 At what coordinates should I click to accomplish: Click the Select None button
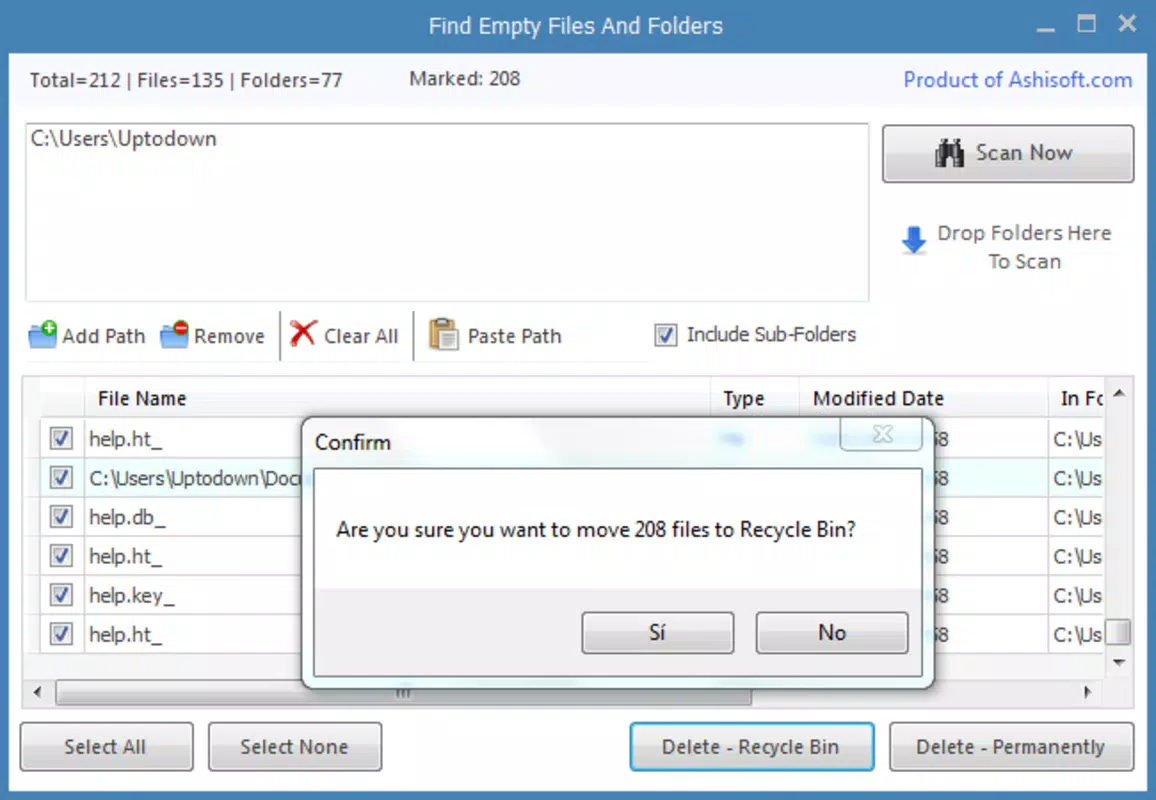pyautogui.click(x=295, y=747)
